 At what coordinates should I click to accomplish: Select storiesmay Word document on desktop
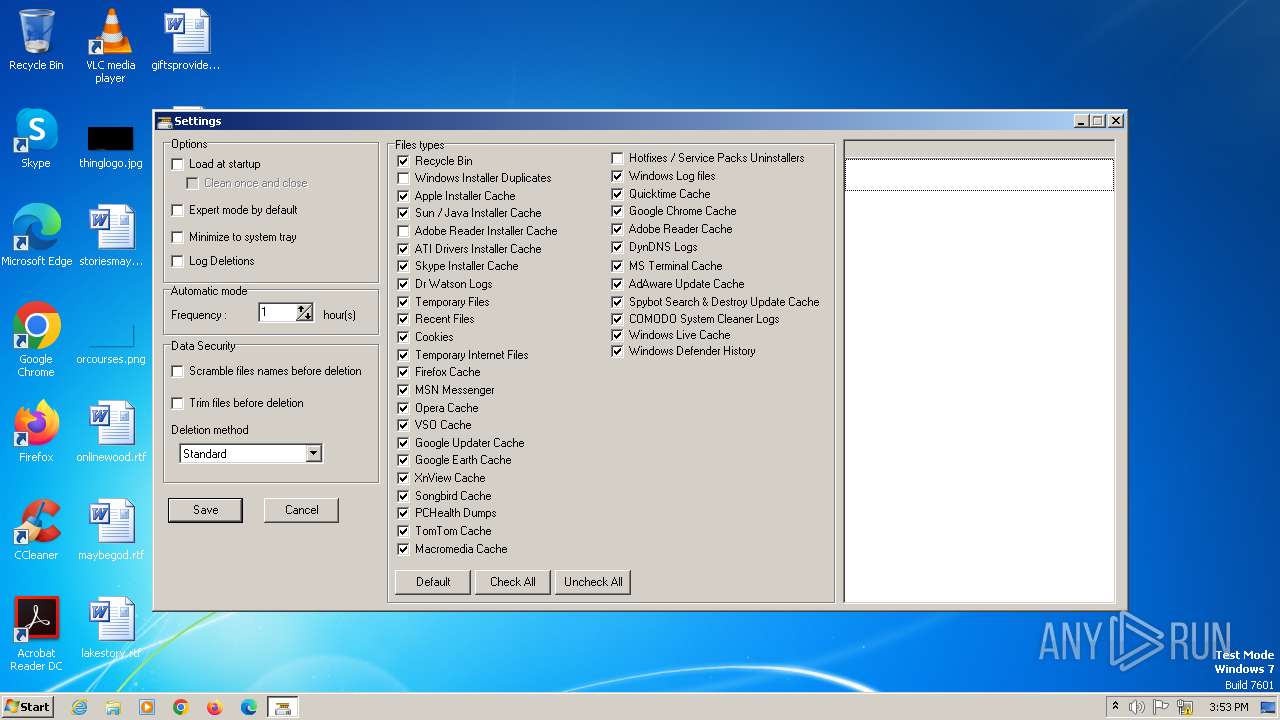click(x=110, y=236)
